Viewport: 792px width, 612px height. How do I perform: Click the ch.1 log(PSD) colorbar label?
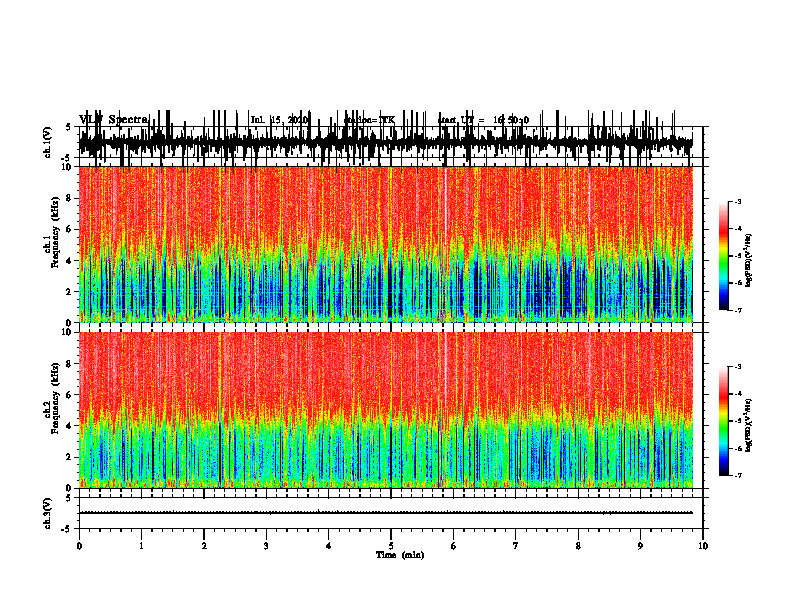tap(749, 261)
